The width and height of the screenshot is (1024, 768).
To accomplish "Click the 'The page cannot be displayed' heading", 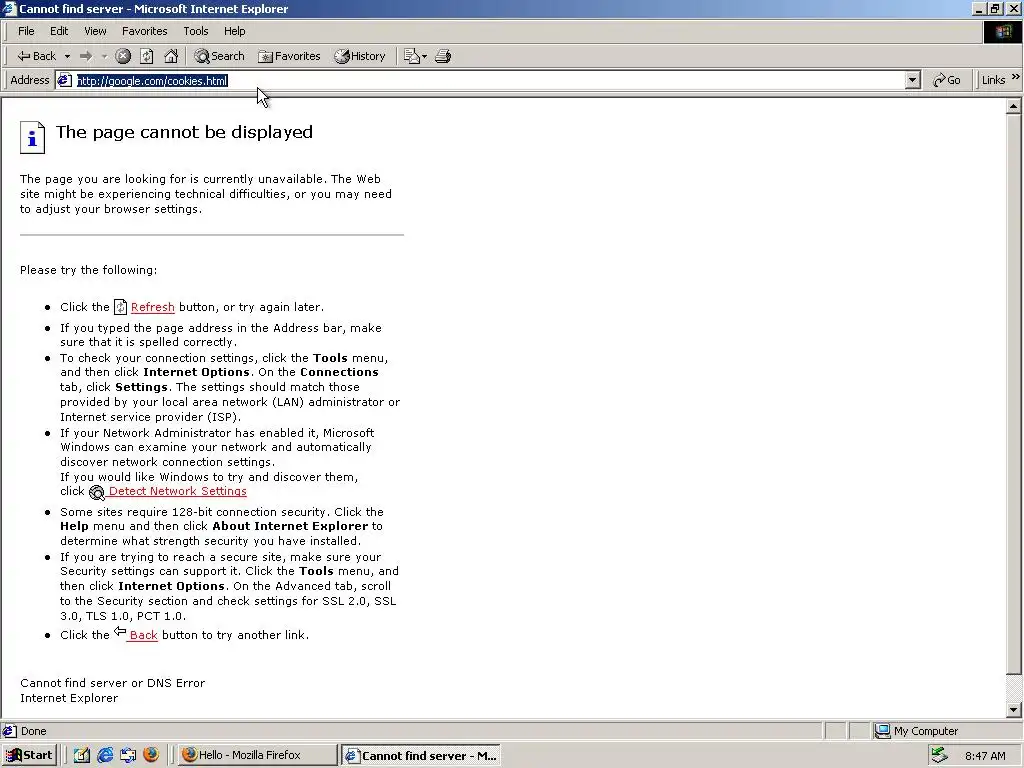I will pos(184,132).
